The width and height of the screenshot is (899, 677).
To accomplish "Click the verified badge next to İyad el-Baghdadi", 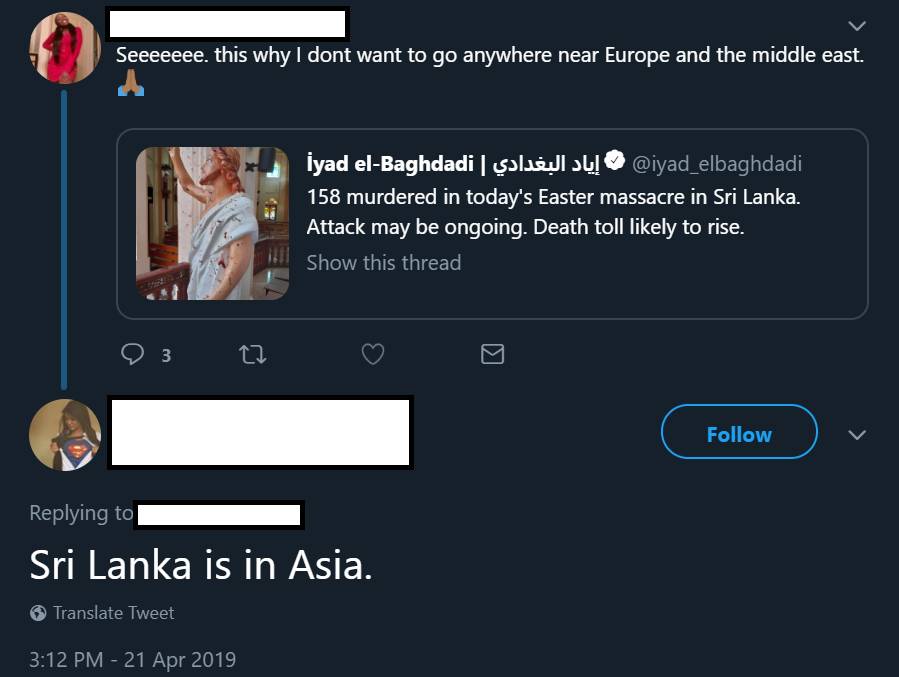I will point(615,161).
